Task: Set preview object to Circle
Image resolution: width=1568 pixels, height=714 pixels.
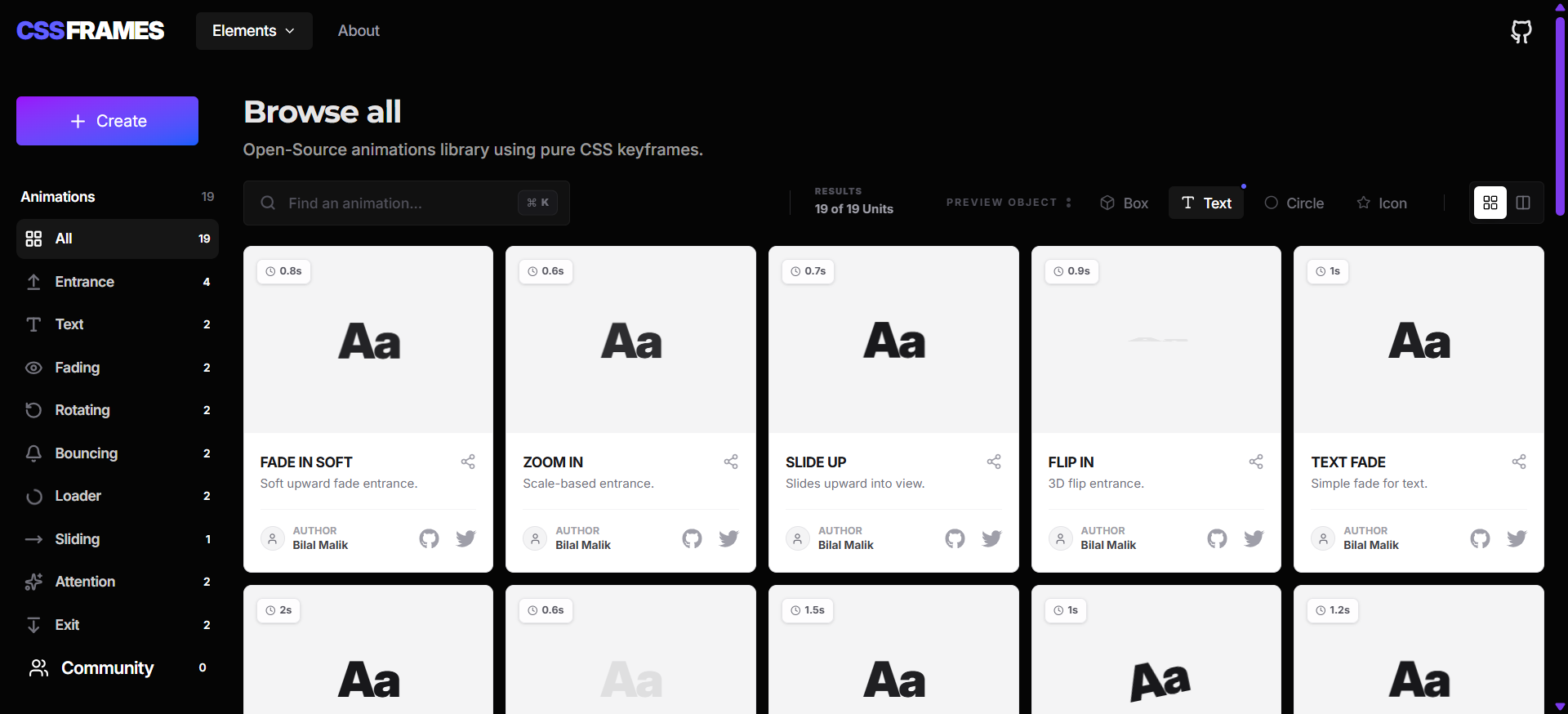Action: 1294,203
